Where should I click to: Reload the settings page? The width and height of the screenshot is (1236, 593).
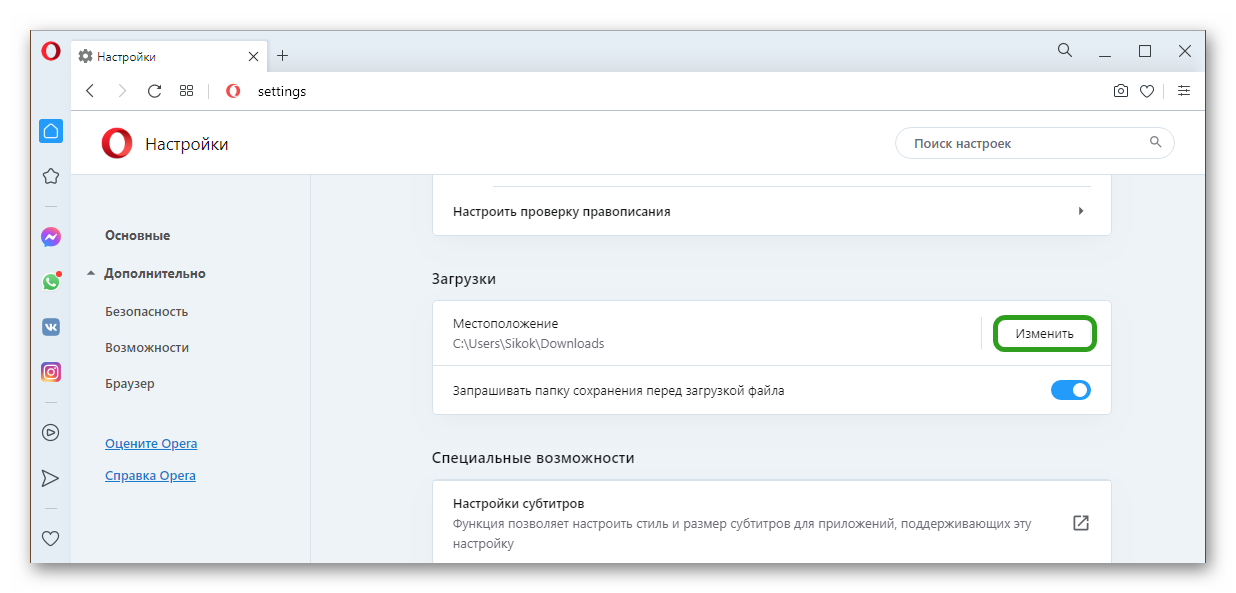[x=154, y=91]
